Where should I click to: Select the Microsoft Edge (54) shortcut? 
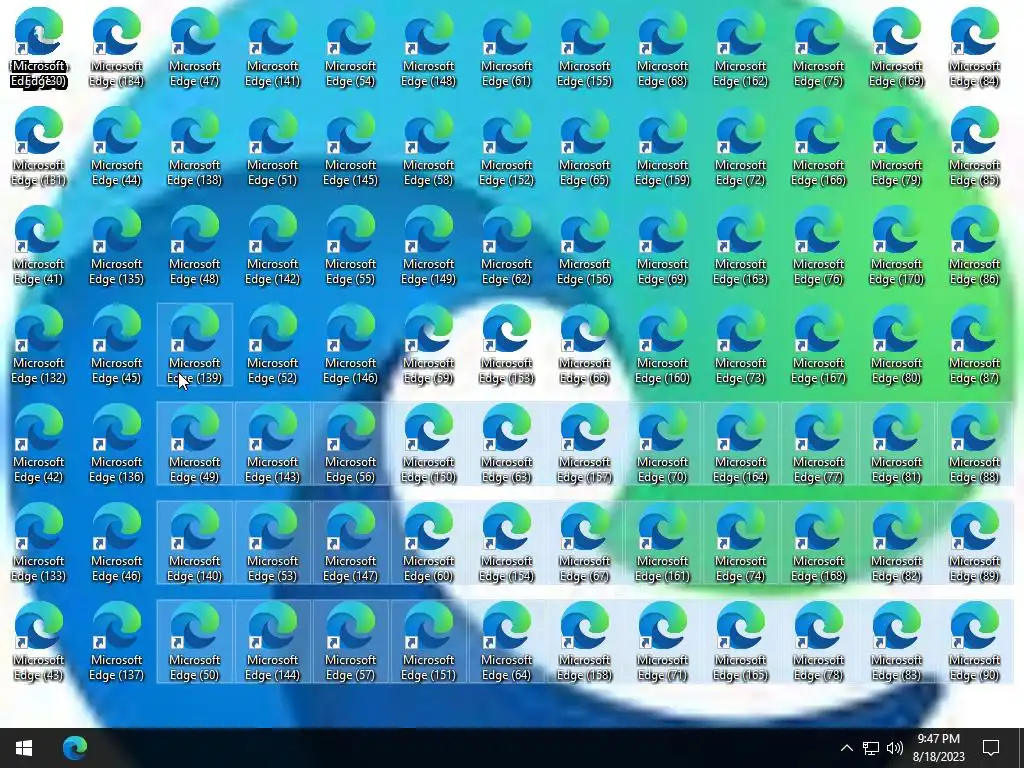tap(351, 47)
